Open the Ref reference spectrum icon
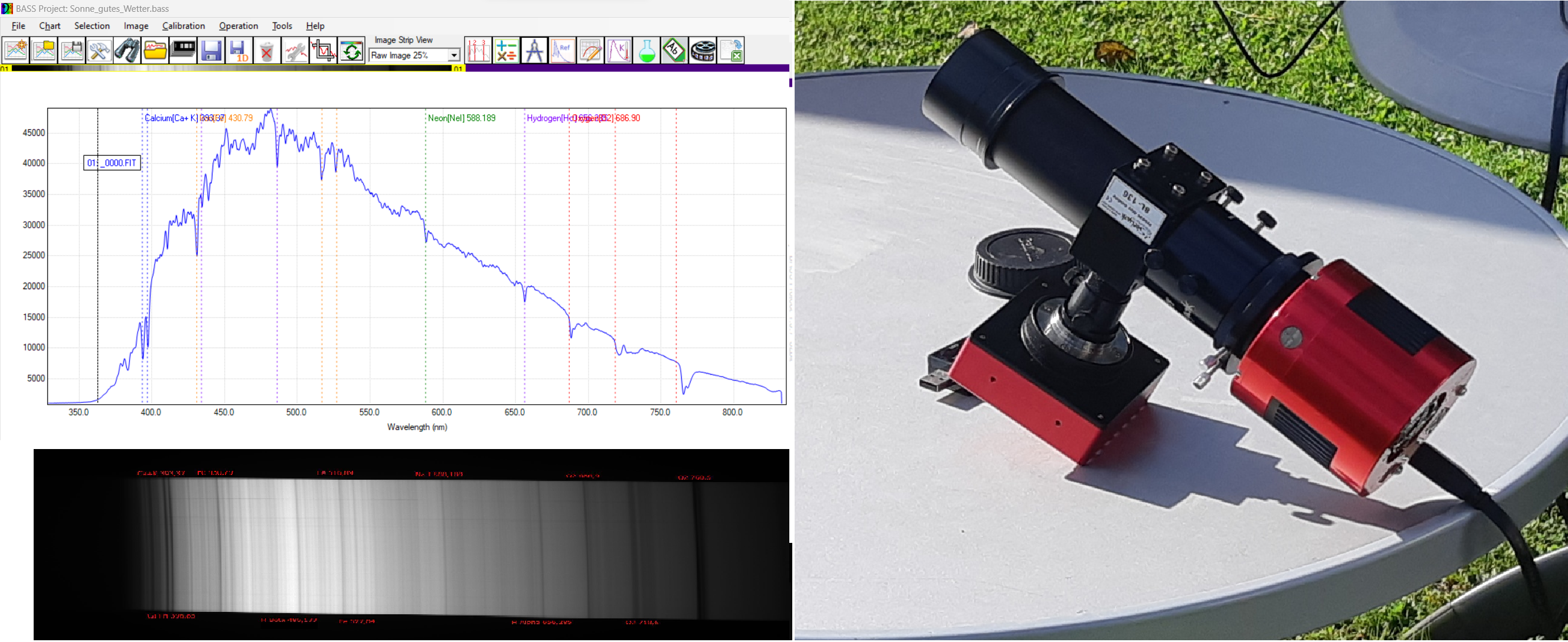The height and width of the screenshot is (642, 1568). point(563,51)
